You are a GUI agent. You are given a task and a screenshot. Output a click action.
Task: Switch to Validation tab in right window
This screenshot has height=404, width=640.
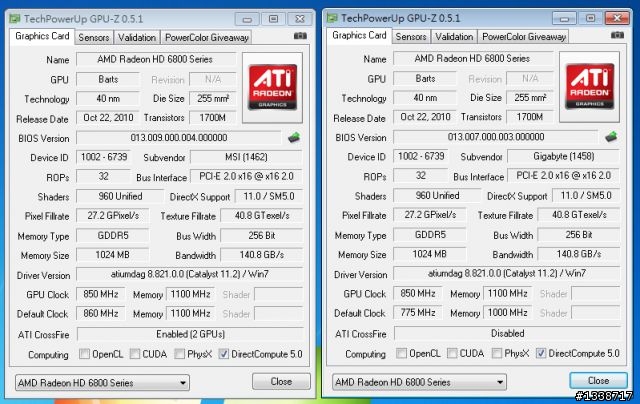(454, 37)
